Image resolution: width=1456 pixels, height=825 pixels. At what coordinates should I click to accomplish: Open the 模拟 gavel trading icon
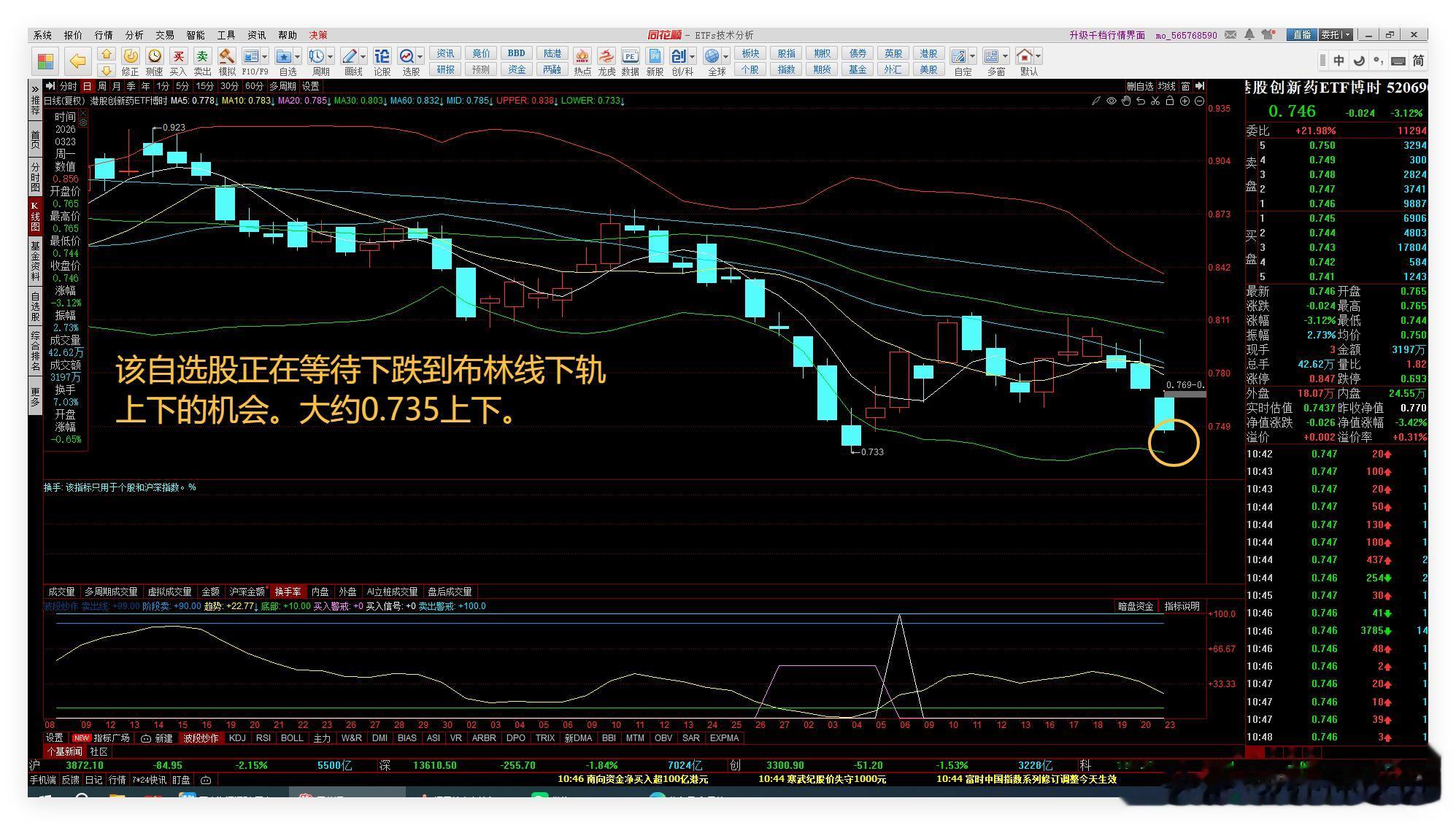226,57
